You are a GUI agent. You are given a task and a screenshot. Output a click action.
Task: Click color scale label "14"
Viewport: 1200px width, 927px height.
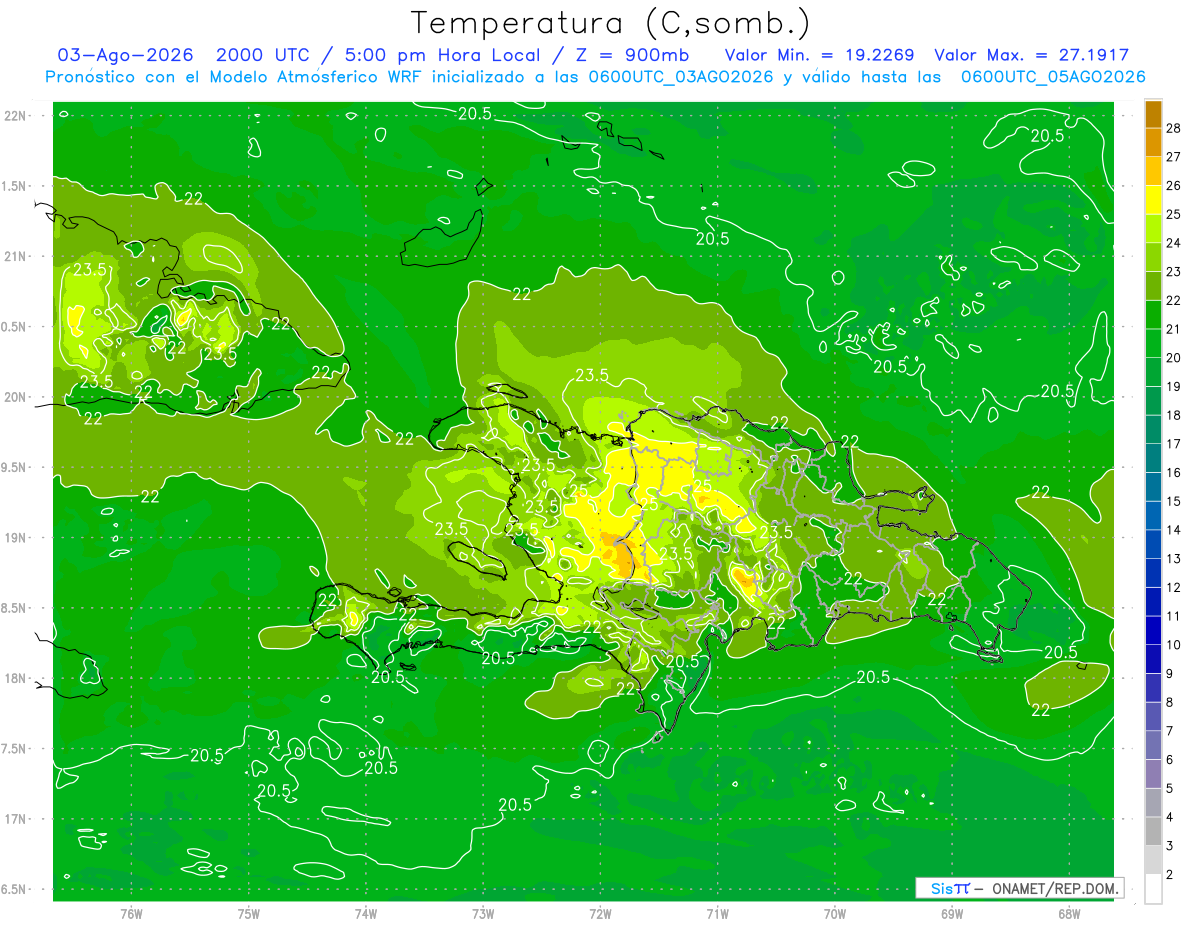pos(1174,530)
